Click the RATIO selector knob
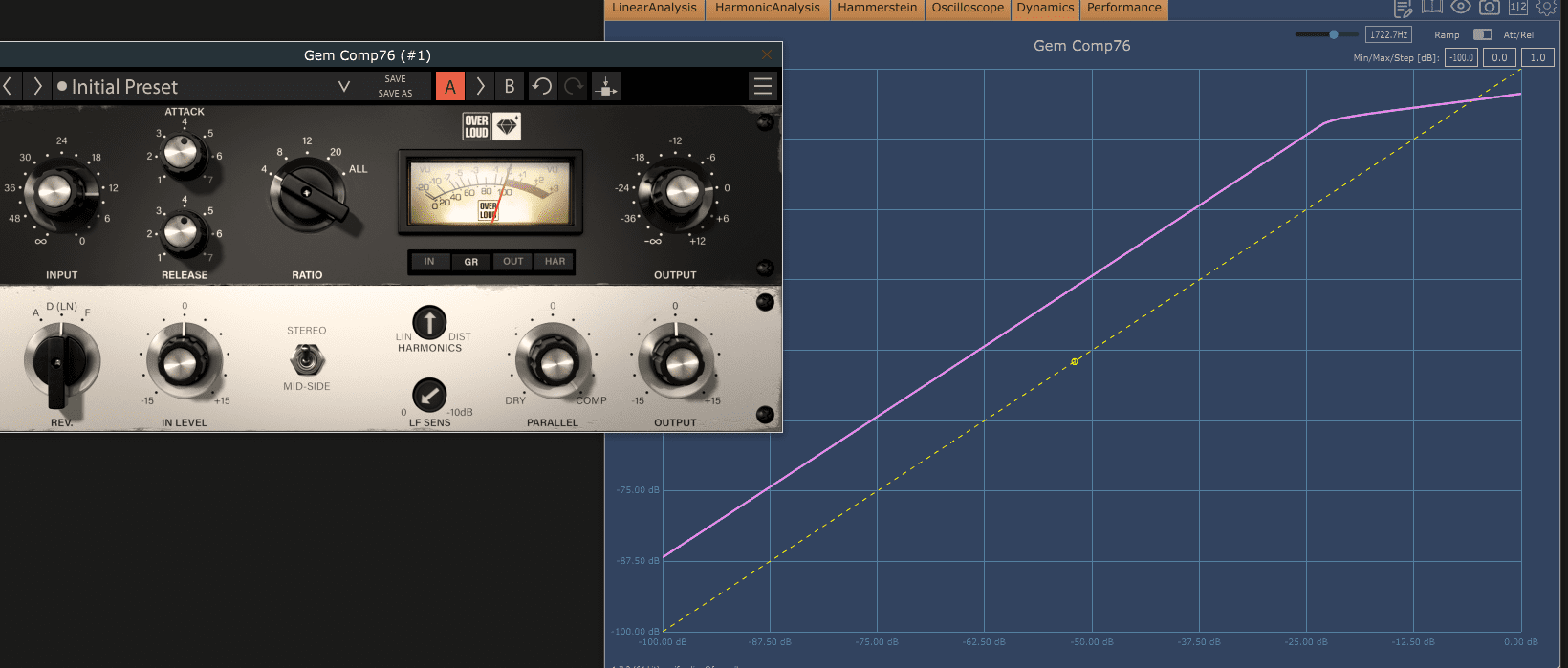Image resolution: width=1568 pixels, height=668 pixels. 309,195
